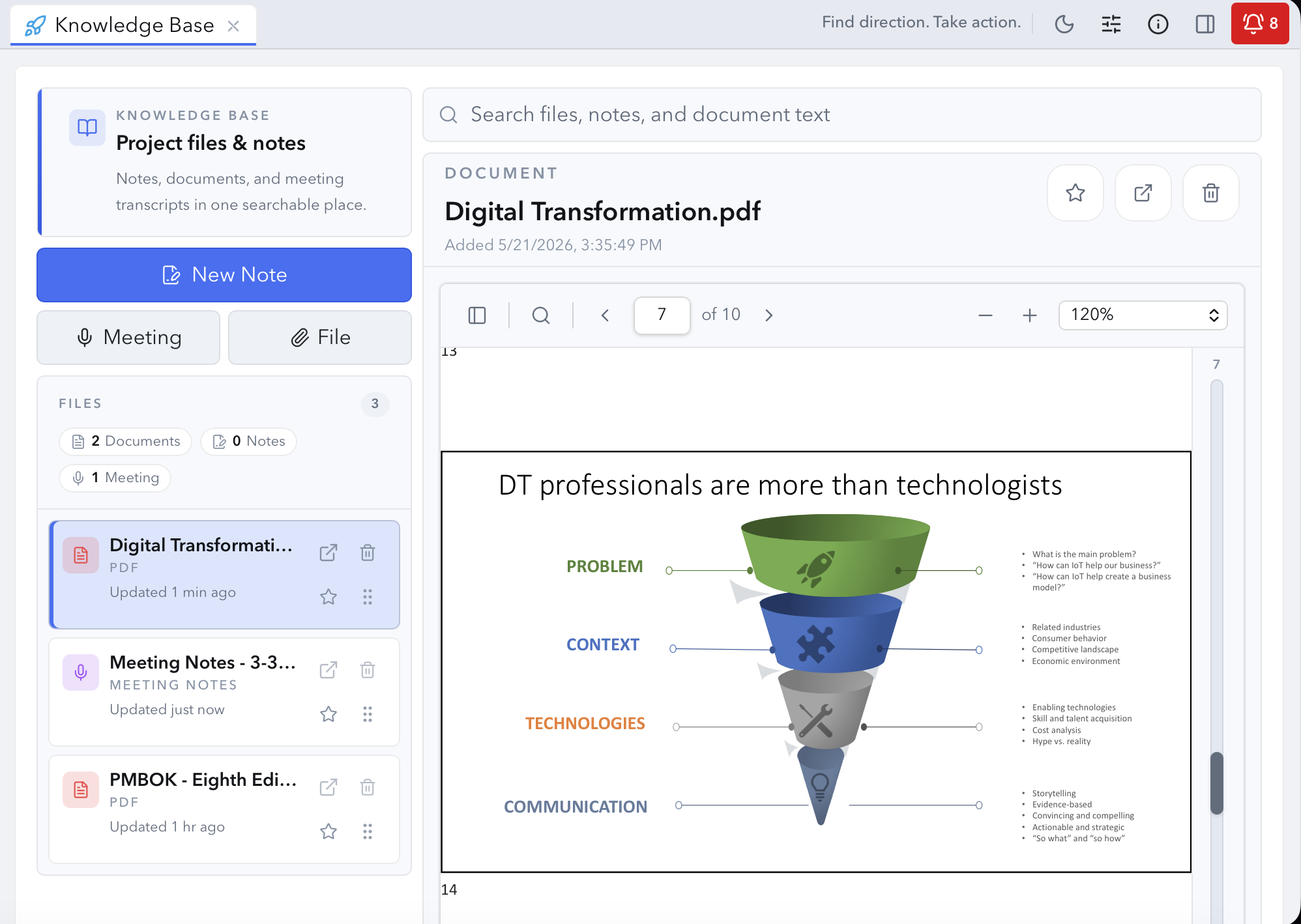Click PDF icon of Digital Transformati... card
The width and height of the screenshot is (1301, 924).
point(81,555)
